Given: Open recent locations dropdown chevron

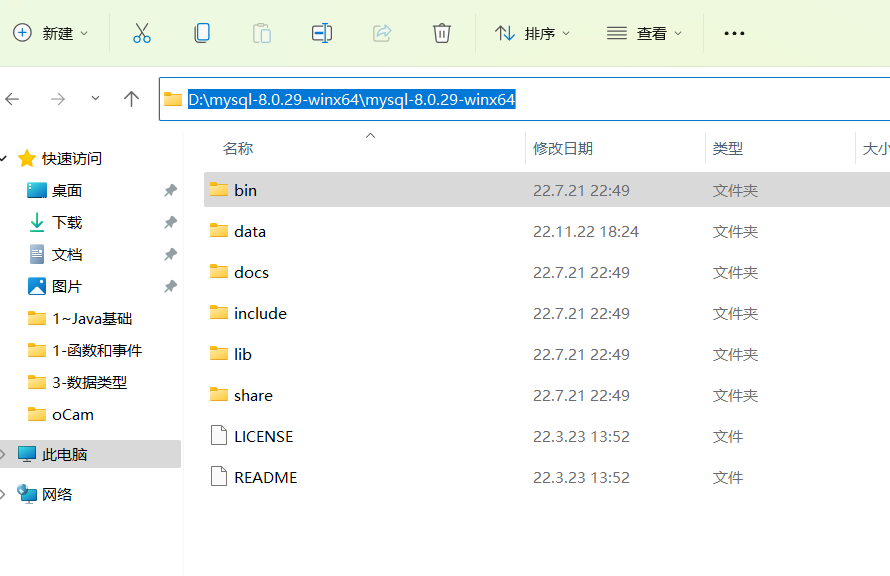Looking at the screenshot, I should point(95,99).
